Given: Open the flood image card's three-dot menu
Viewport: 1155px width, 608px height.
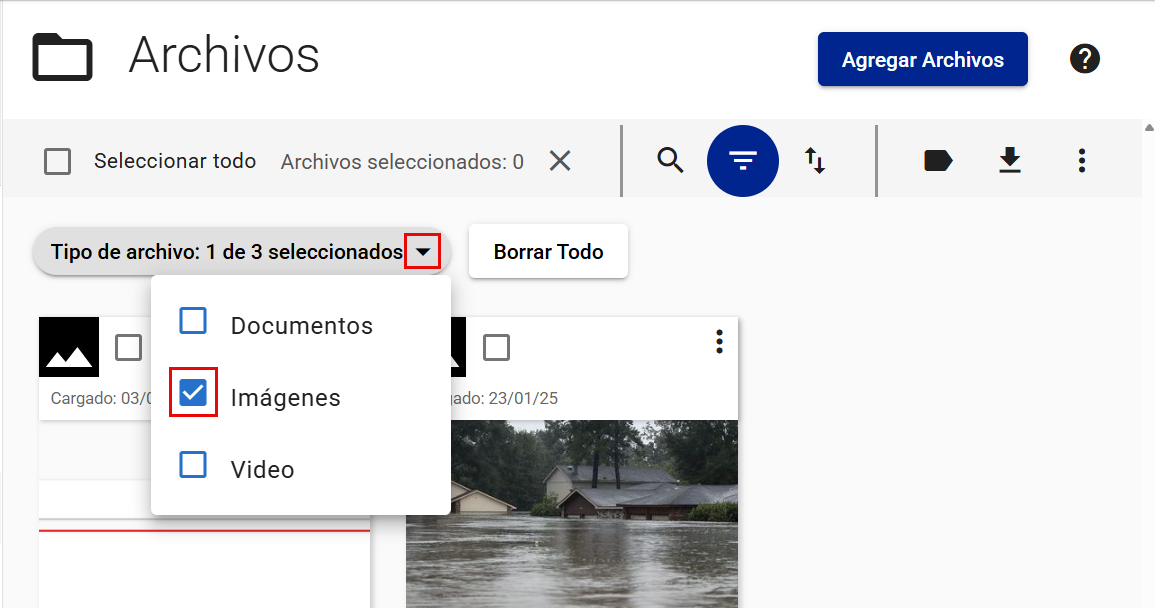Looking at the screenshot, I should (719, 342).
